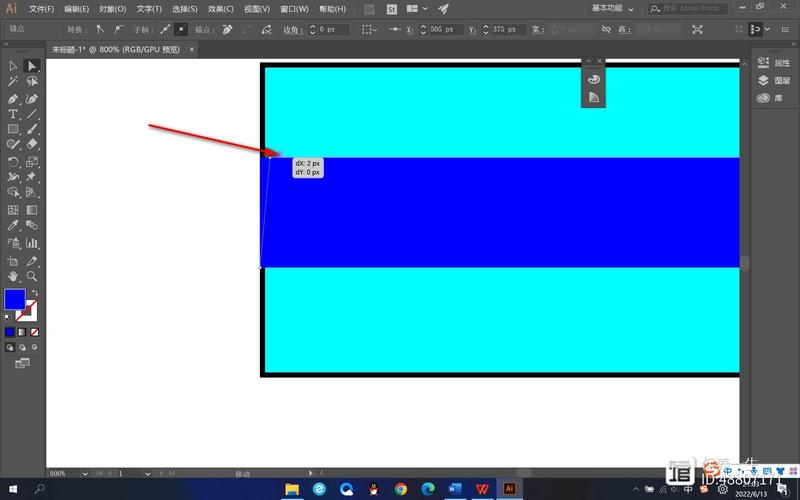
Task: Select the Pen tool
Action: 13,99
